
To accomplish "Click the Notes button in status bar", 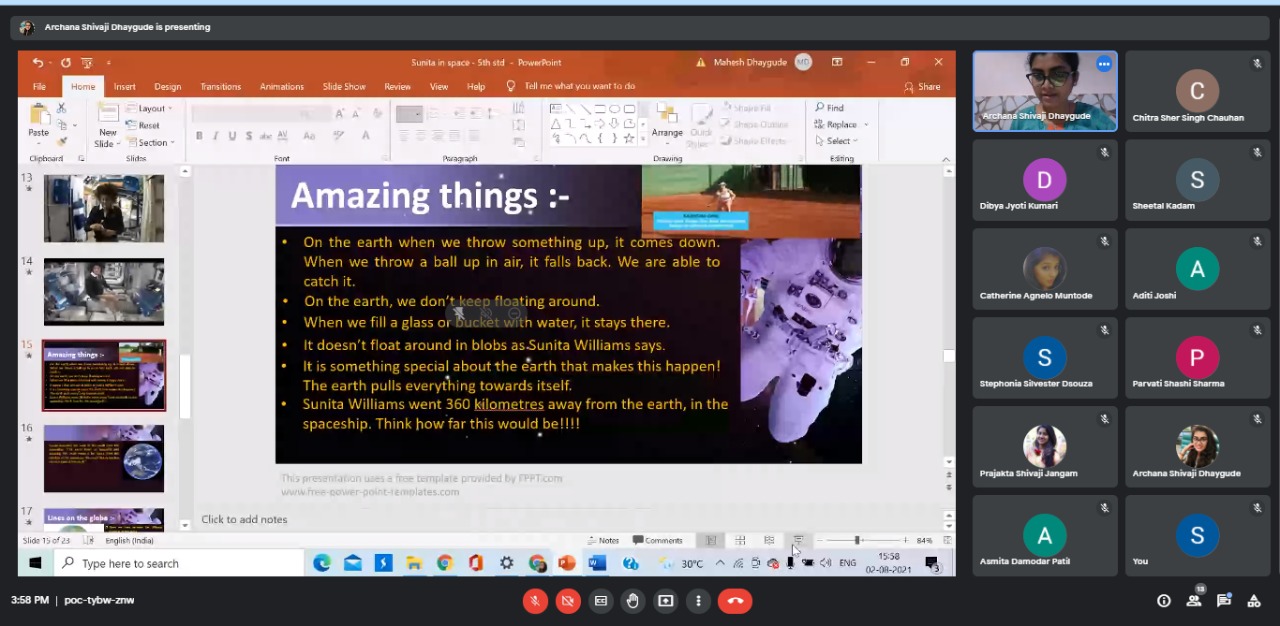I will [603, 540].
